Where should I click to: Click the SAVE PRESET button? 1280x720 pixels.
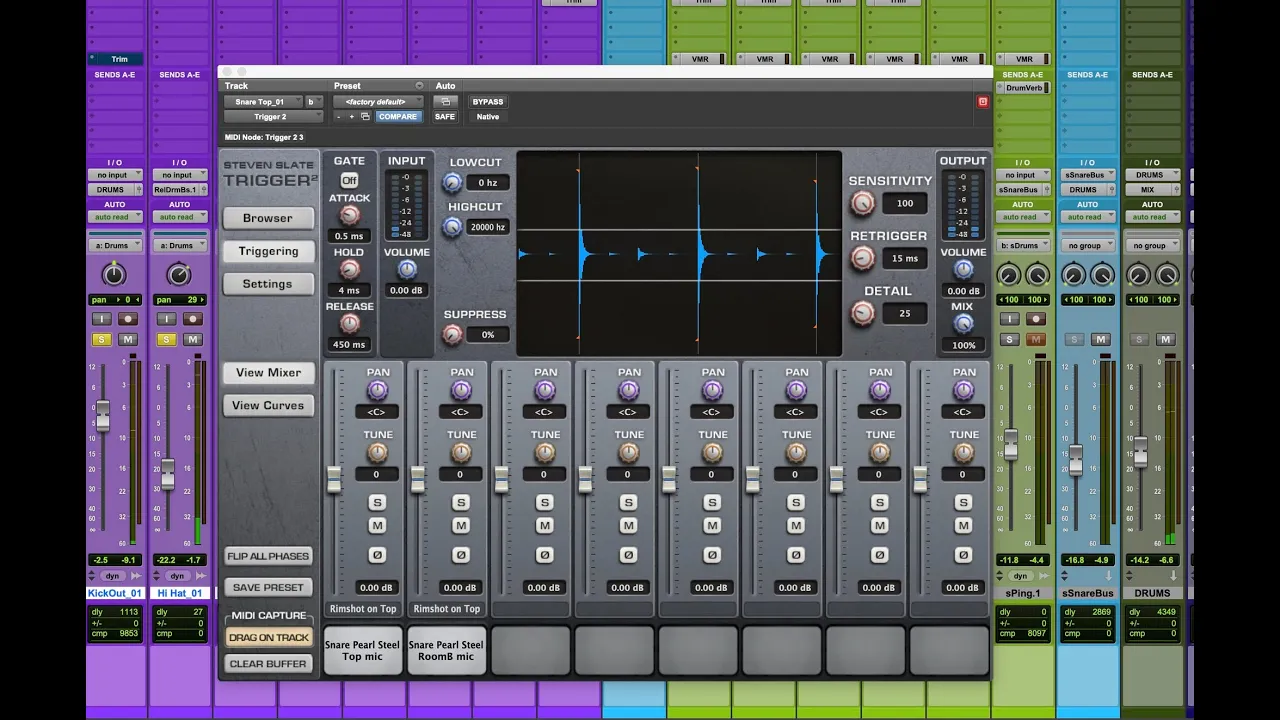[268, 588]
